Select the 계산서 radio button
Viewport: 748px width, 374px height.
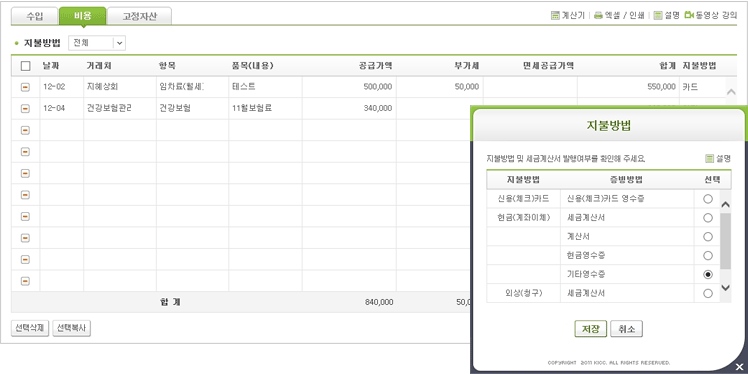(x=708, y=237)
